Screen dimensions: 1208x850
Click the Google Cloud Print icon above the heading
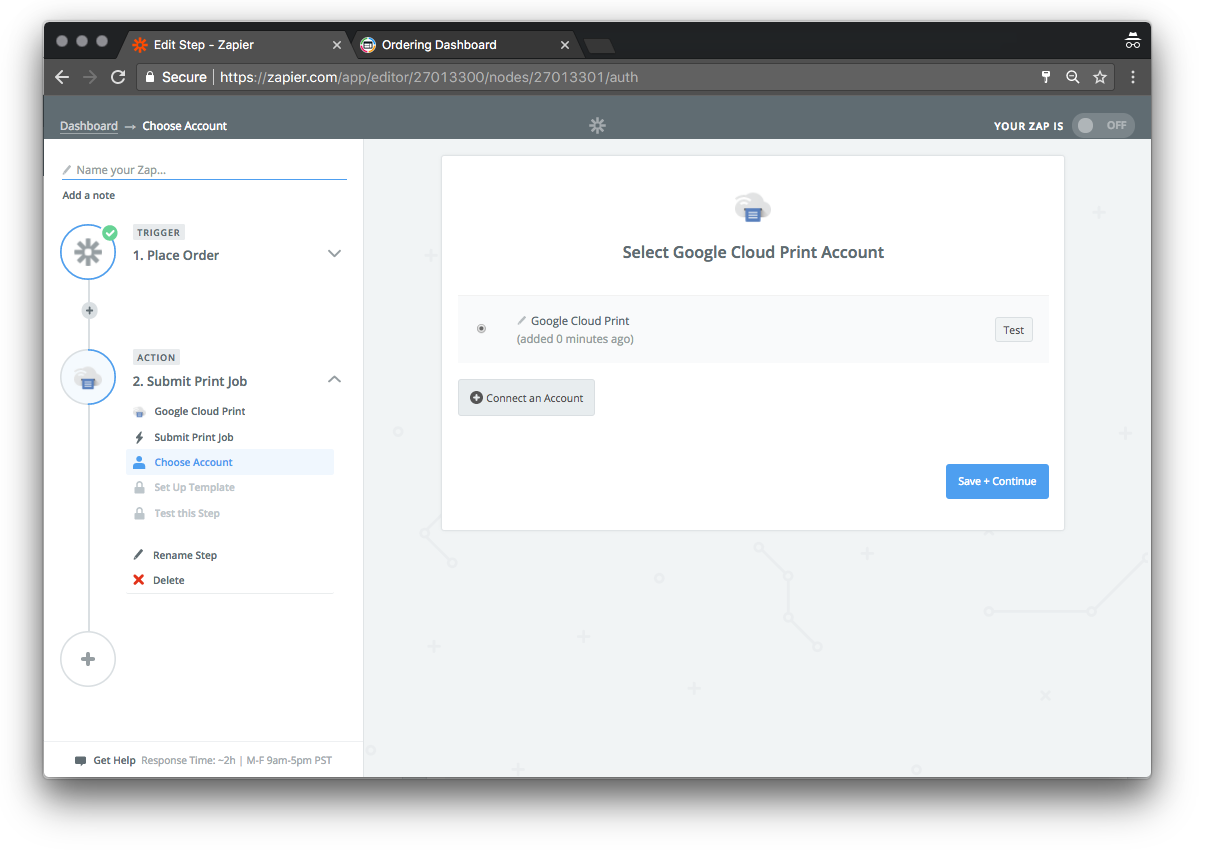753,208
